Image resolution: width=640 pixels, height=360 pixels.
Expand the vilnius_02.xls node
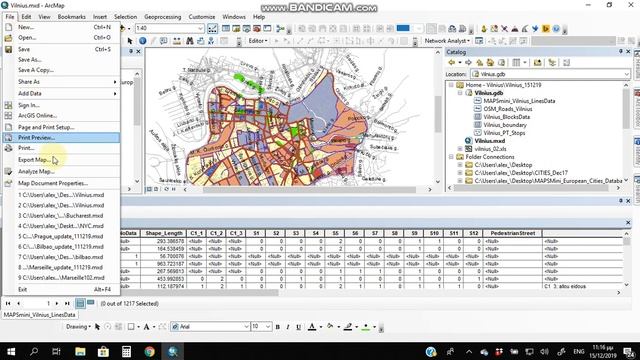click(460, 149)
